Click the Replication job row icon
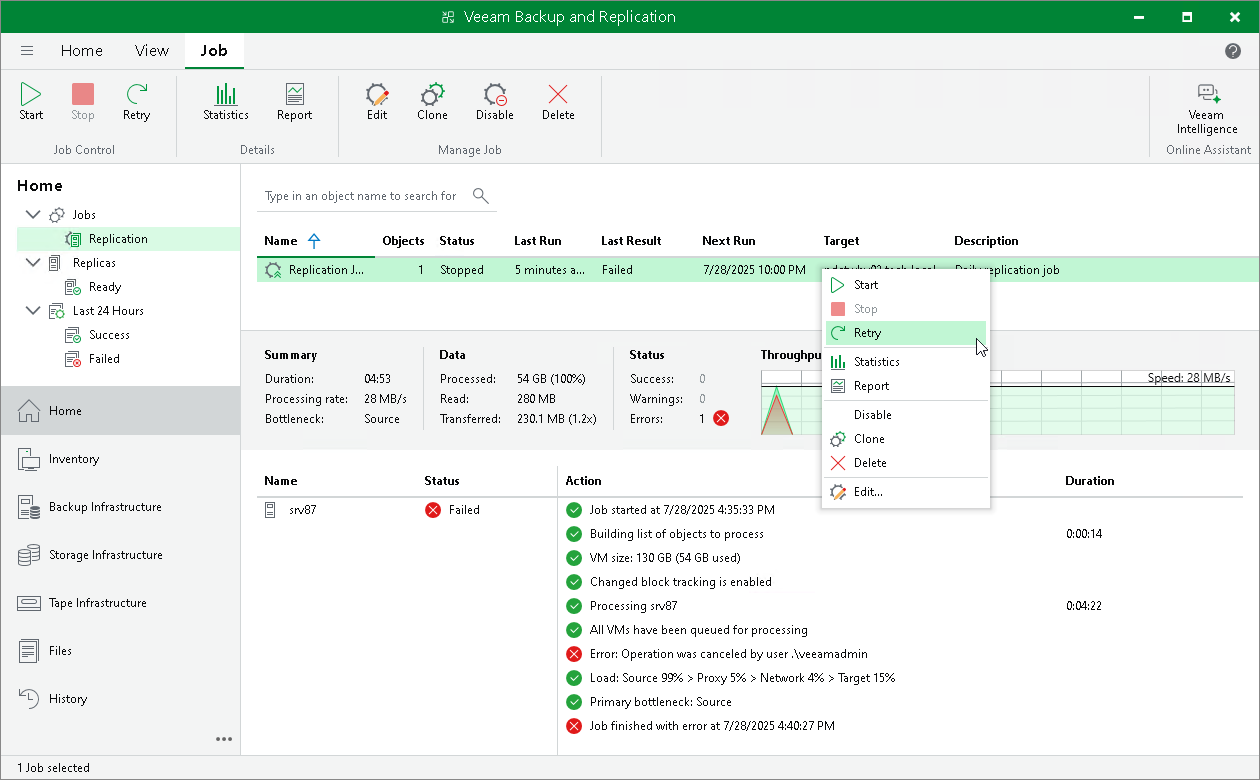The height and width of the screenshot is (780, 1260). pyautogui.click(x=273, y=270)
